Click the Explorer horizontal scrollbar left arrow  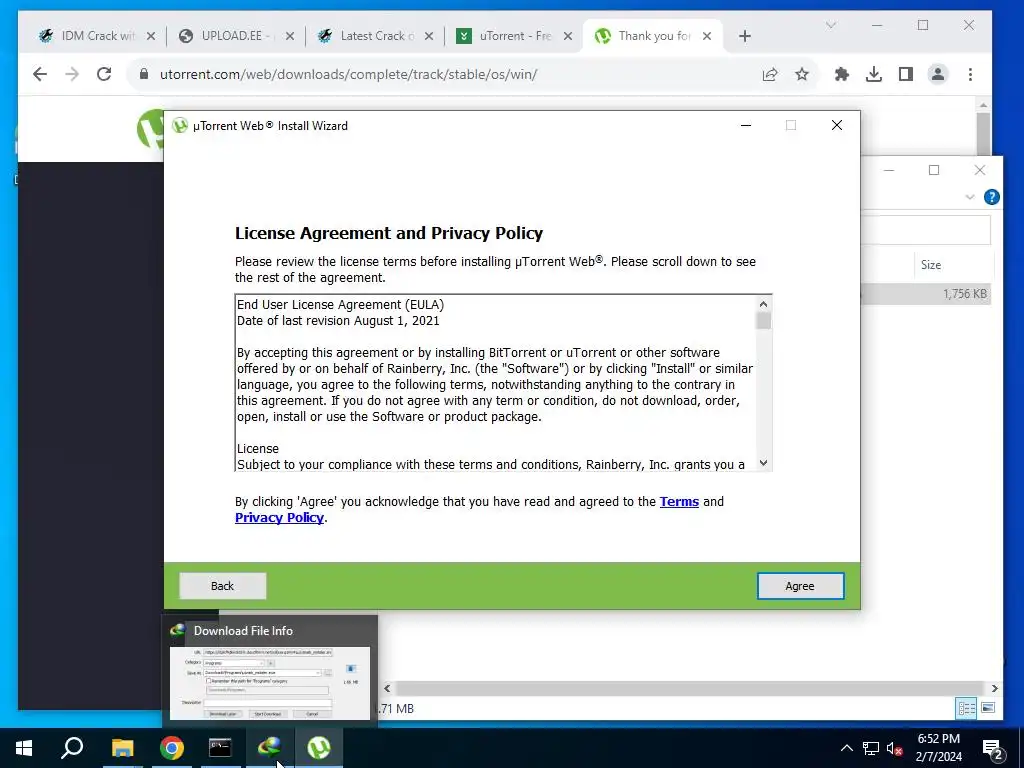coord(387,688)
